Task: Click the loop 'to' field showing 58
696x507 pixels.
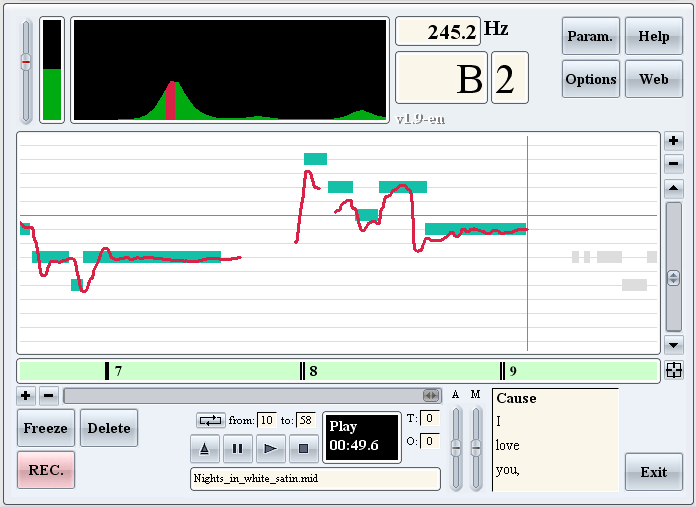Action: [x=306, y=420]
